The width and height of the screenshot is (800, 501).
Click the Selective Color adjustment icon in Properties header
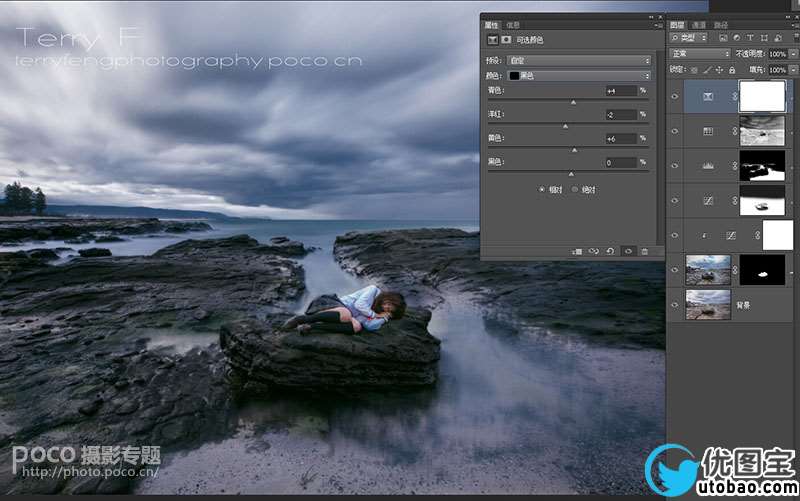coord(492,40)
